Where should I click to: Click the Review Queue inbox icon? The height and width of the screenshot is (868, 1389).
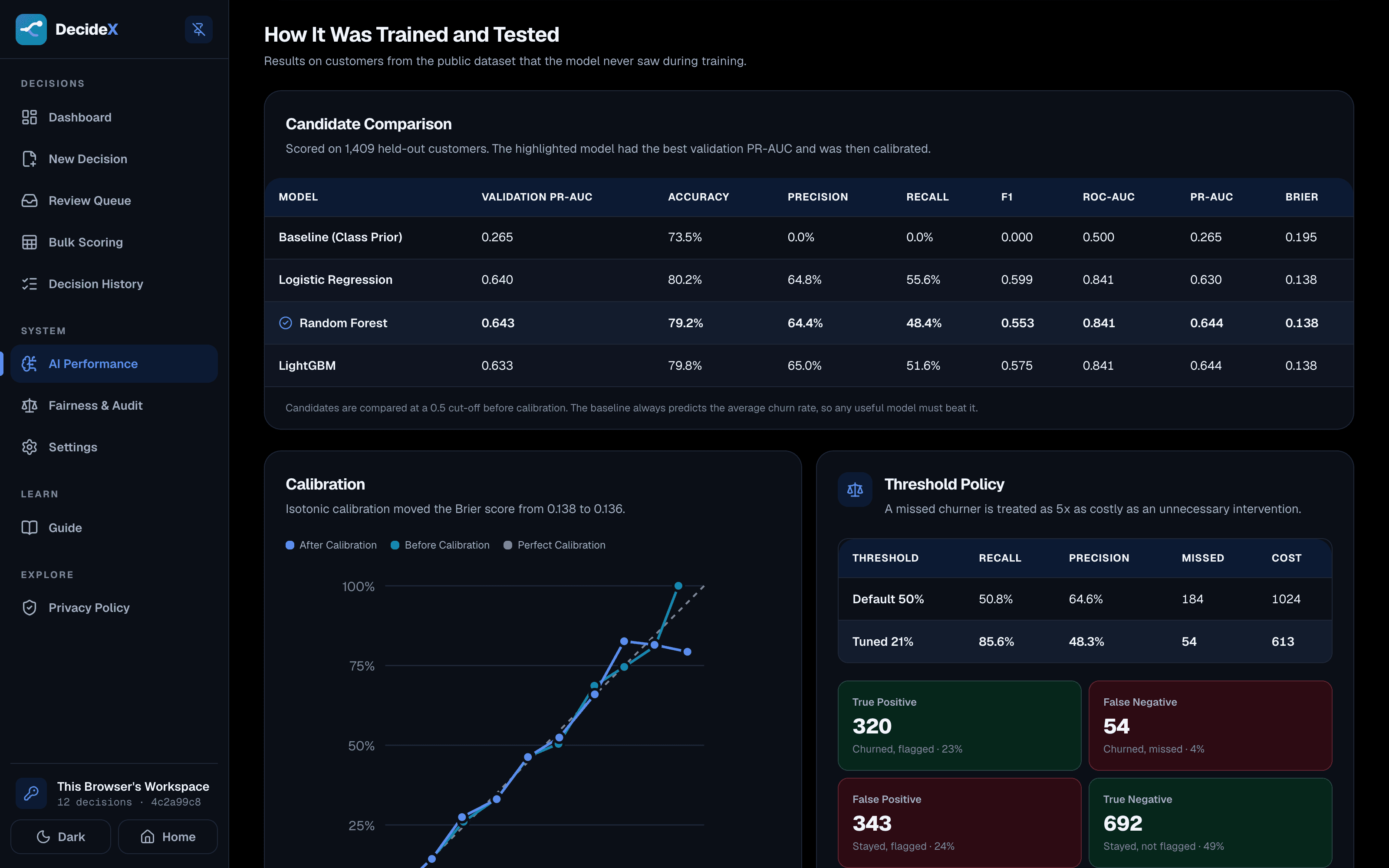(x=29, y=201)
